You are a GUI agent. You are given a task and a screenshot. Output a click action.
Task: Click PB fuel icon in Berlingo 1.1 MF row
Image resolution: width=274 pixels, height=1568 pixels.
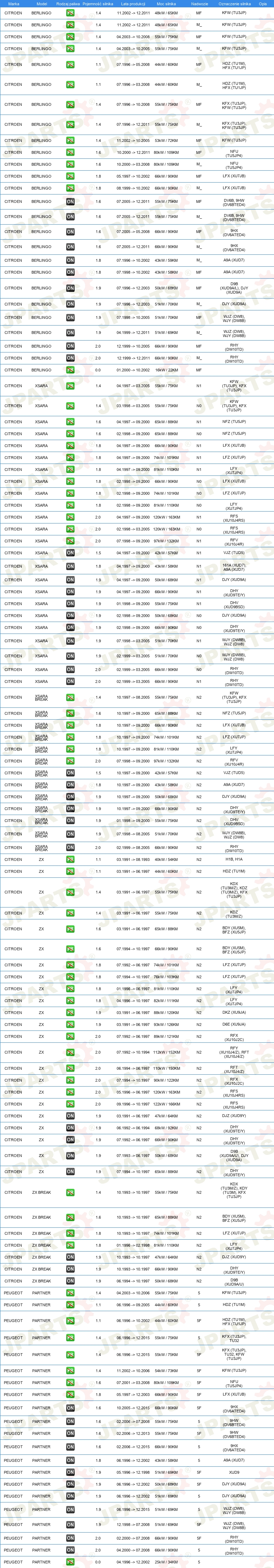point(71,64)
